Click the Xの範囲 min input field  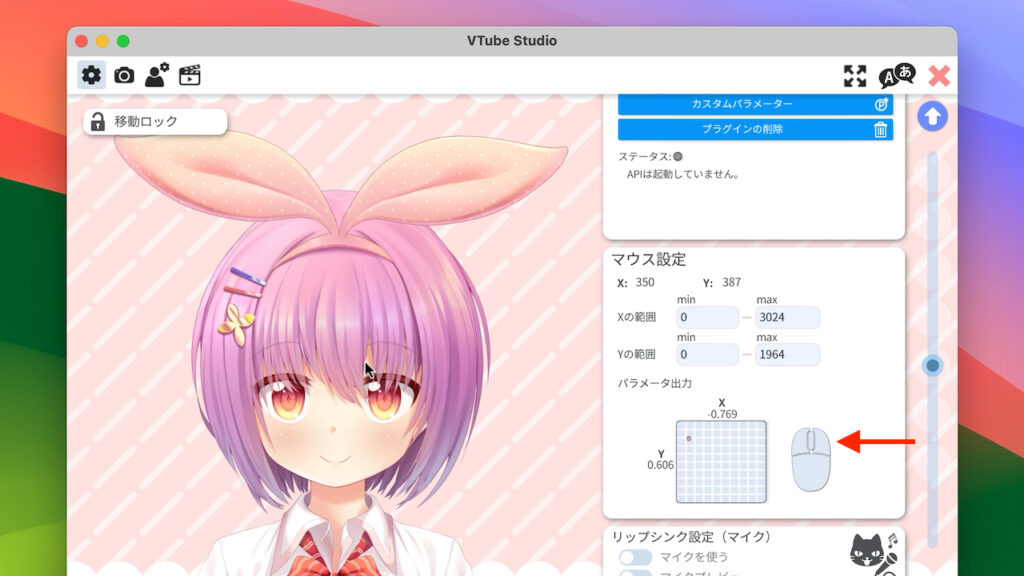point(707,317)
